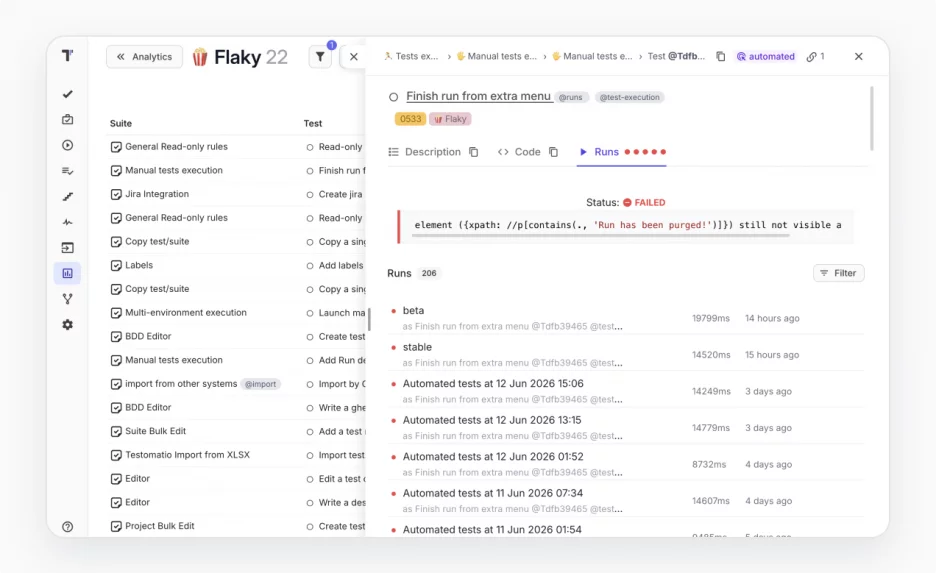
Task: Go back to Analytics
Action: pyautogui.click(x=144, y=57)
